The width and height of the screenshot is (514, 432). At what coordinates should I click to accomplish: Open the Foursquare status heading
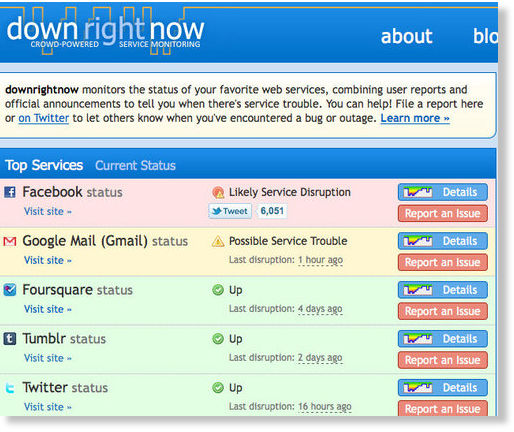[x=77, y=290]
